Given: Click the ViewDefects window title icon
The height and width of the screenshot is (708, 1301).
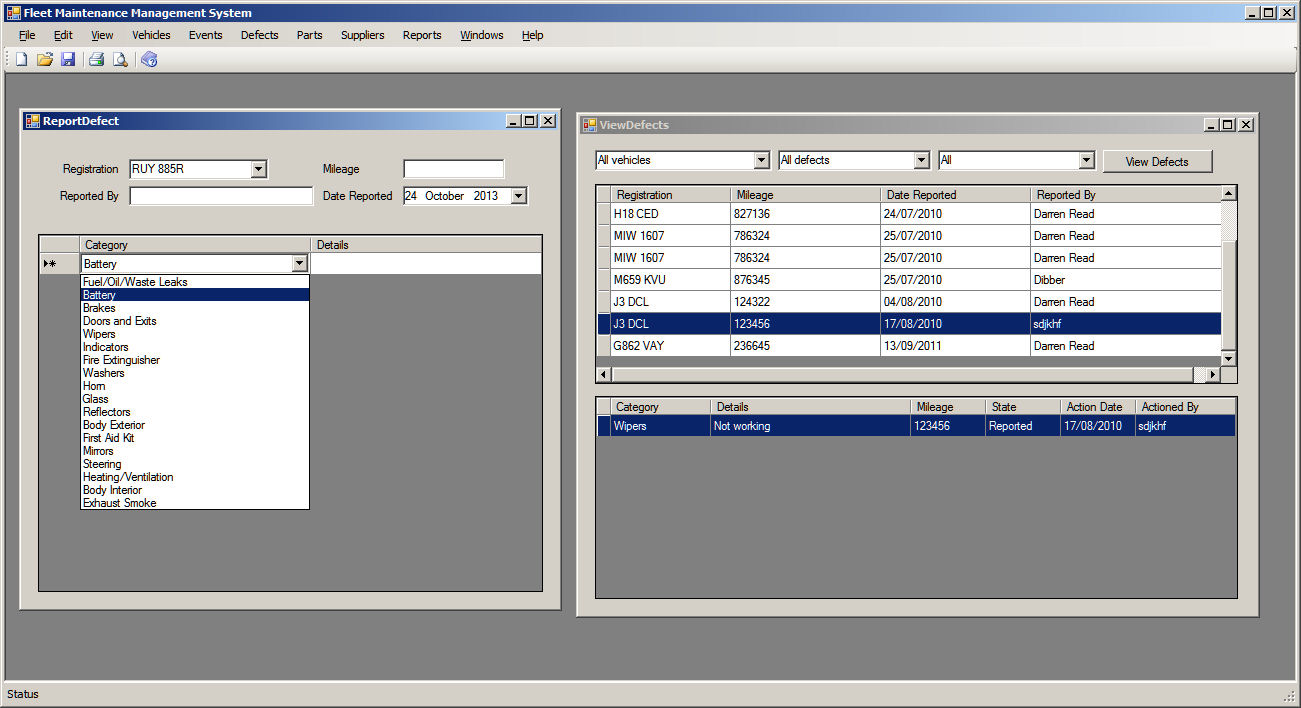Looking at the screenshot, I should pyautogui.click(x=590, y=125).
